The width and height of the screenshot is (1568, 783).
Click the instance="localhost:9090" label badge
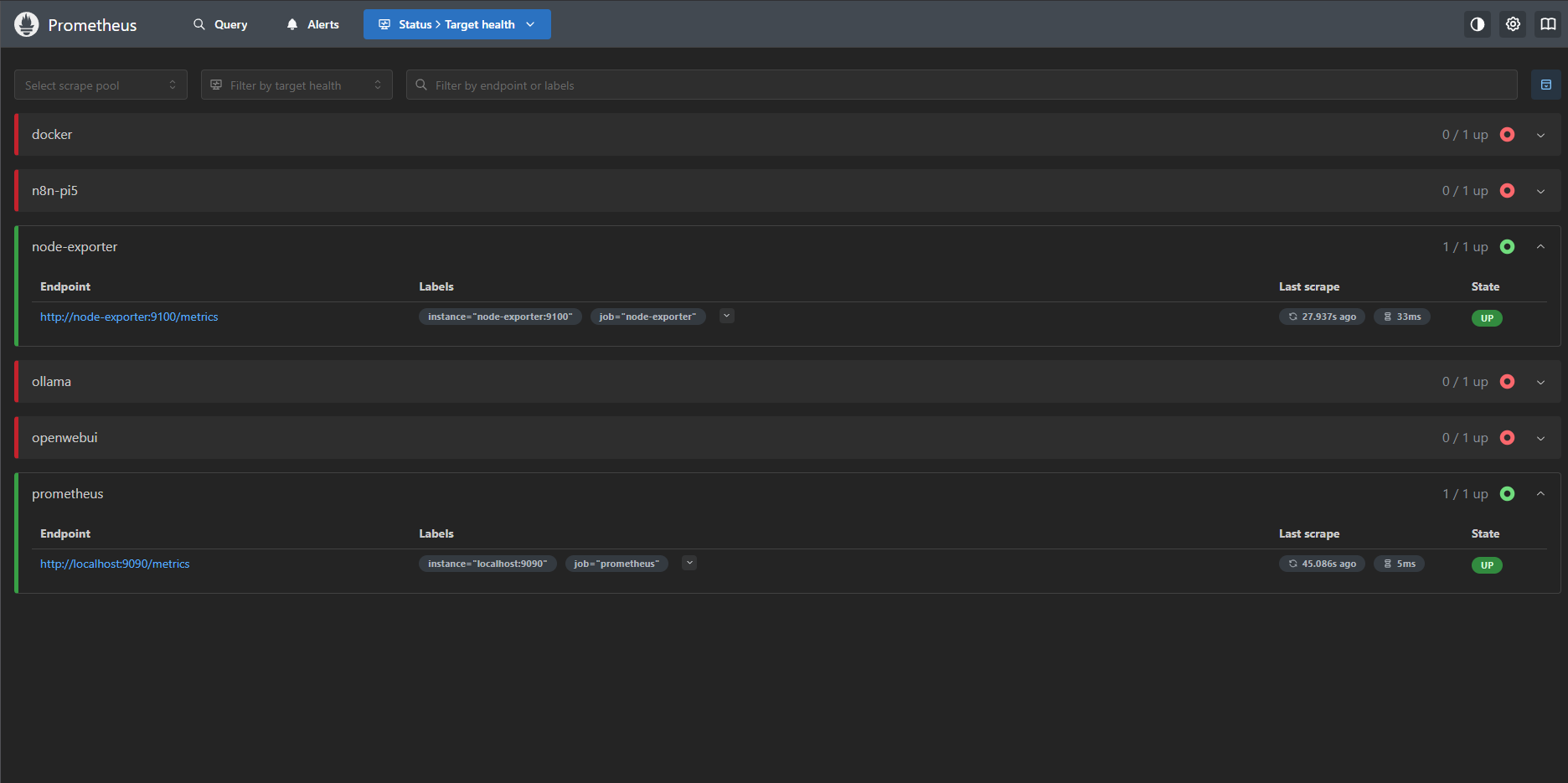pyautogui.click(x=487, y=564)
